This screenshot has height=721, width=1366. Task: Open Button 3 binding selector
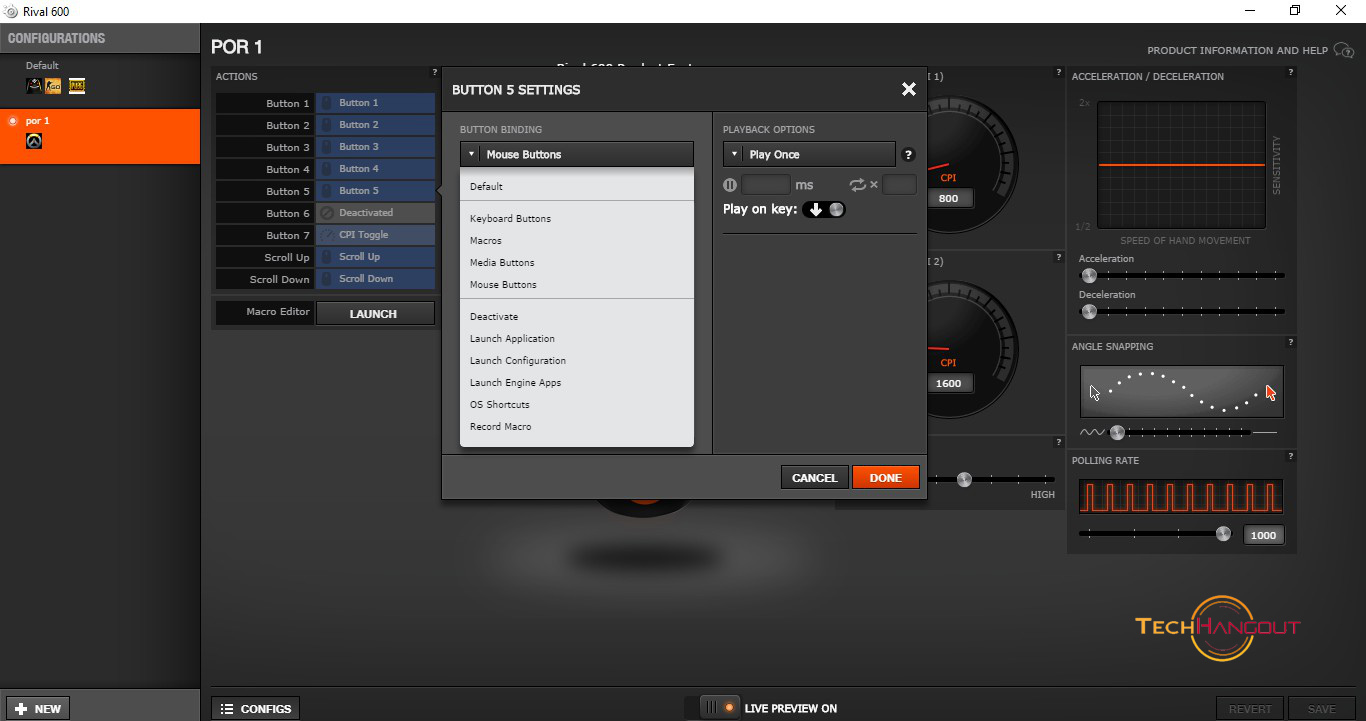375,147
